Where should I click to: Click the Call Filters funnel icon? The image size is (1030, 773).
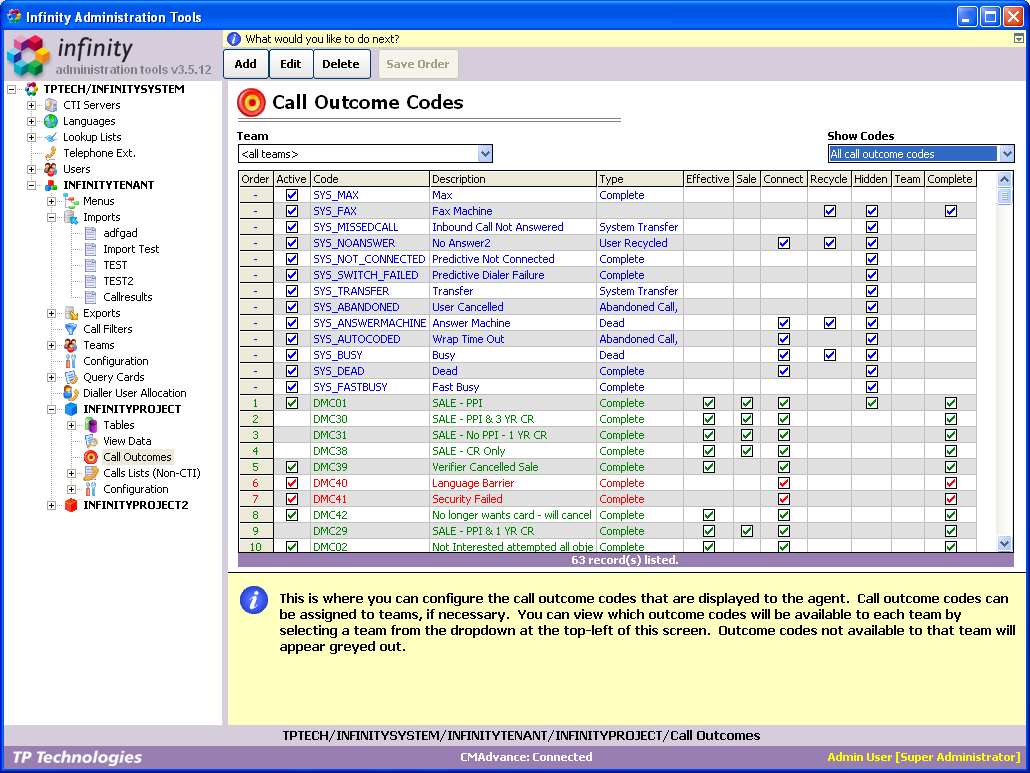coord(71,329)
